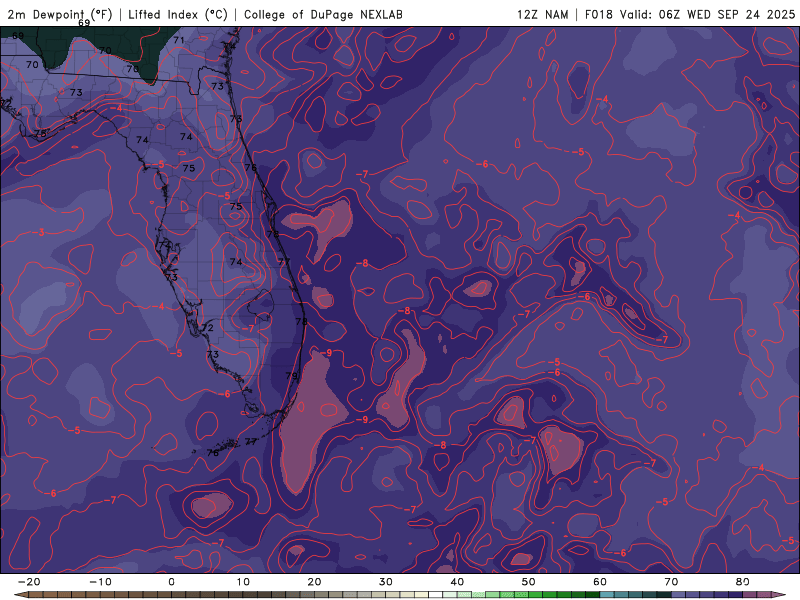Click the 0 tick label on colorbar
The image size is (800, 600).
pos(171,582)
